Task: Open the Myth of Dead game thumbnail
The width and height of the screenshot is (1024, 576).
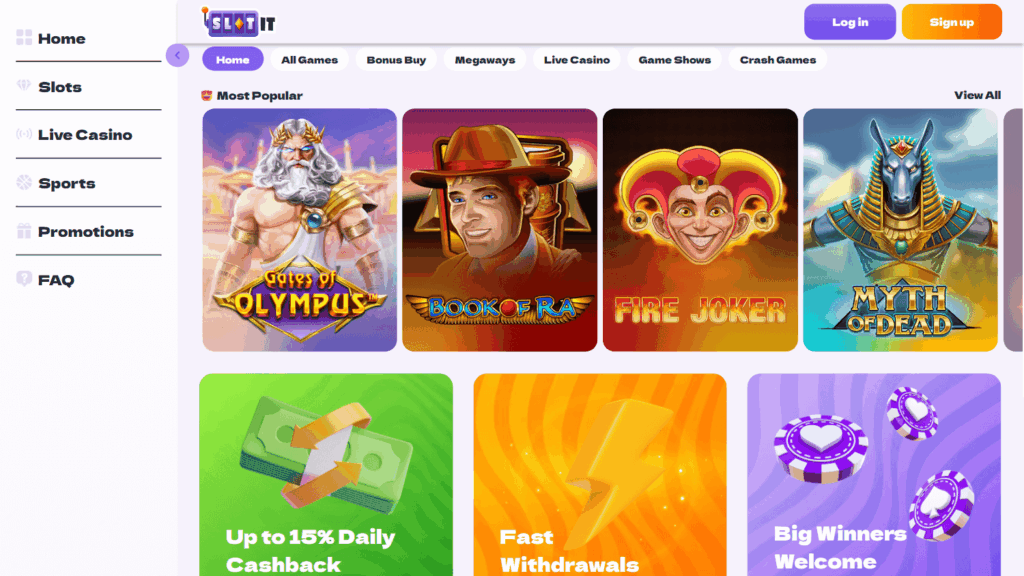Action: (x=901, y=230)
